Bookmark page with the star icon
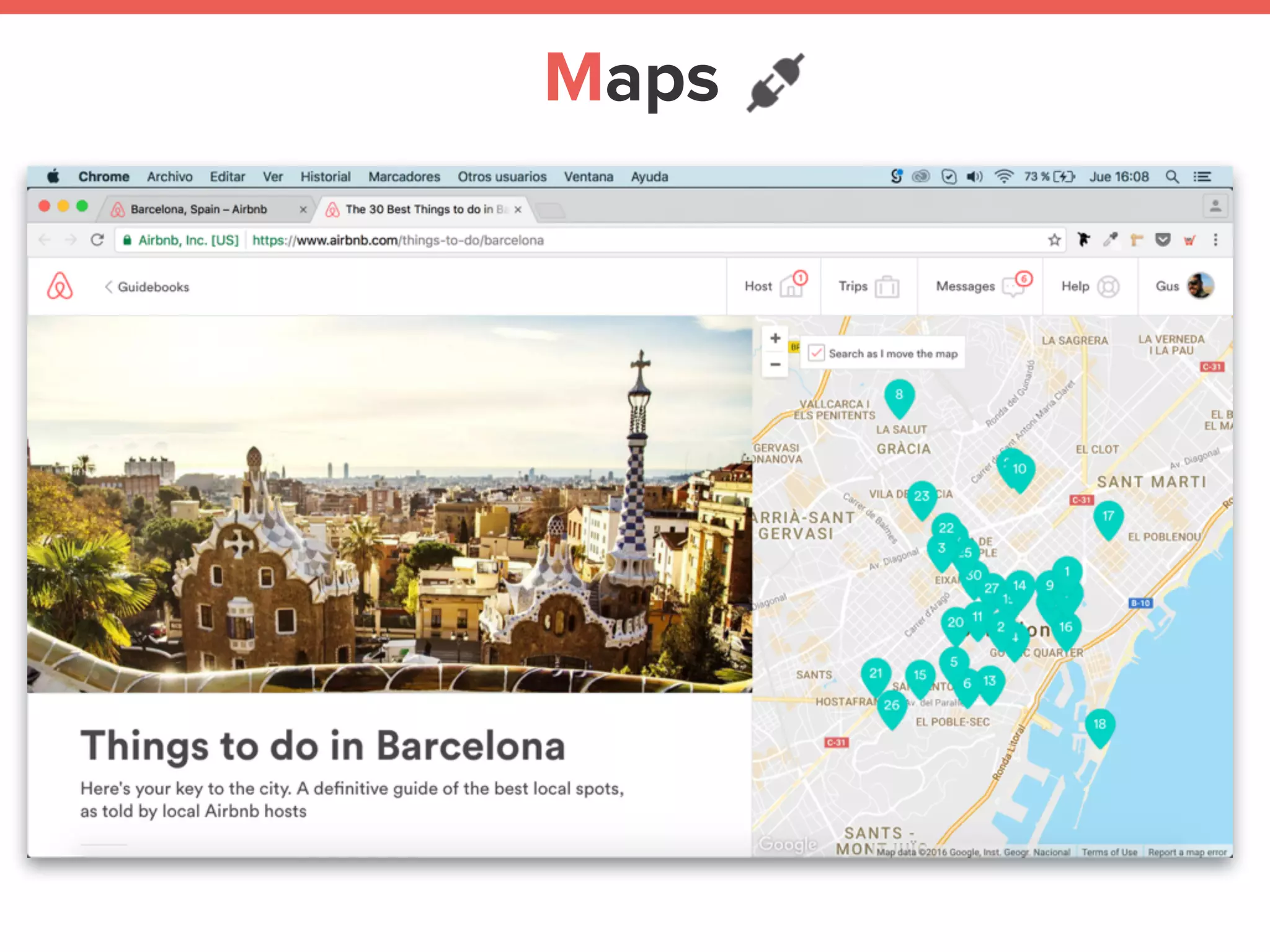The image size is (1270, 952). [x=1054, y=240]
